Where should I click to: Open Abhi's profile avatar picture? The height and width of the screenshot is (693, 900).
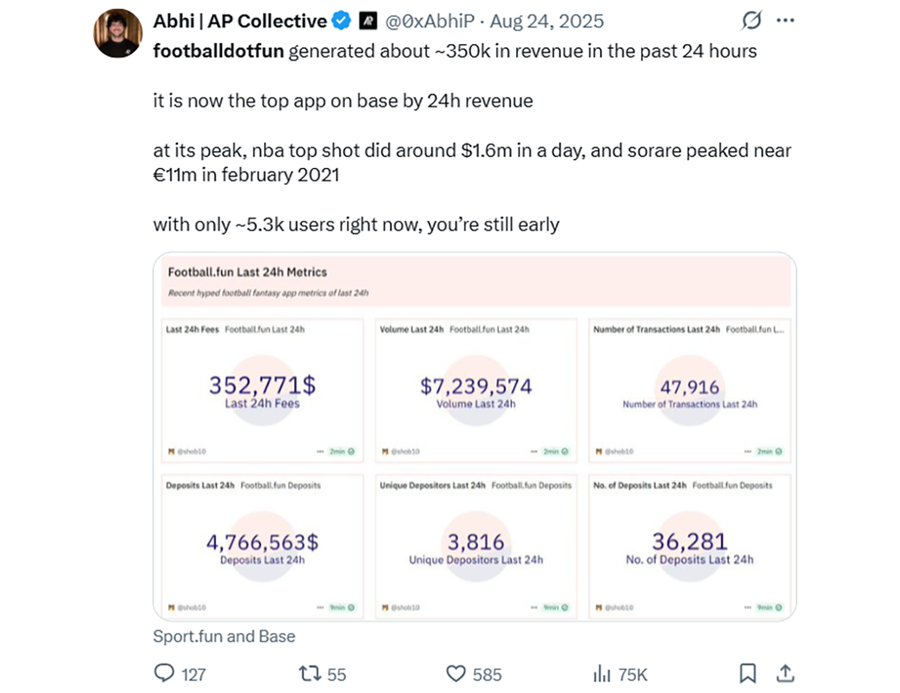click(118, 33)
